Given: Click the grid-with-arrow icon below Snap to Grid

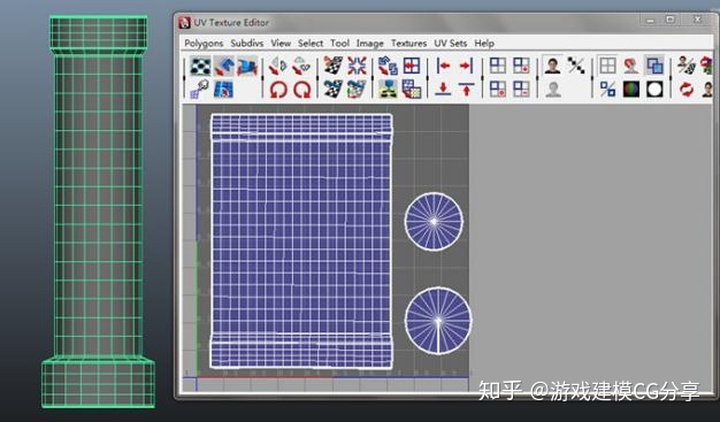Looking at the screenshot, I should coord(412,89).
